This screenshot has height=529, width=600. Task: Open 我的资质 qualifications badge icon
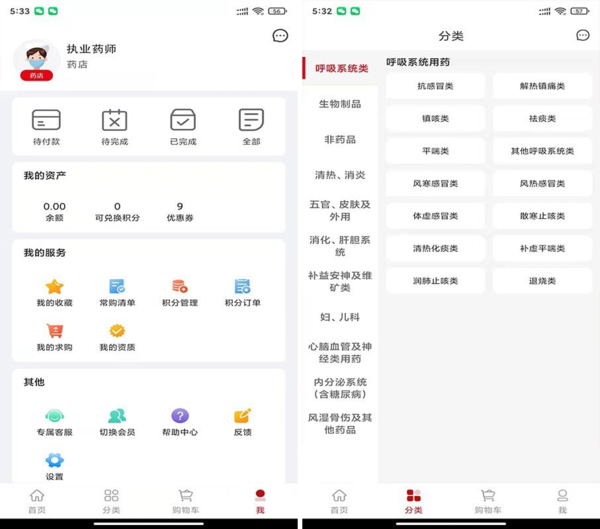117,331
